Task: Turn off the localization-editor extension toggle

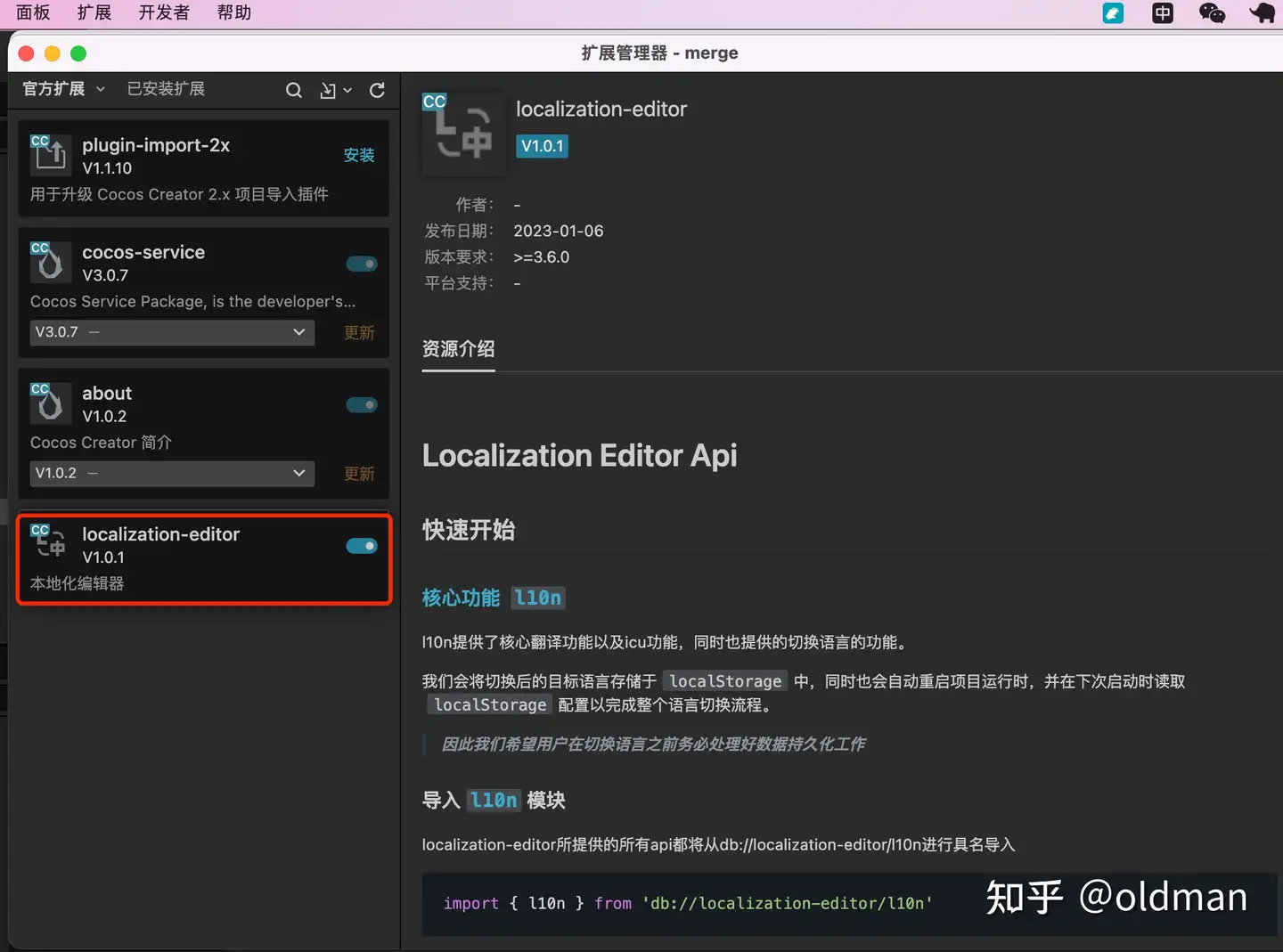Action: coord(362,546)
